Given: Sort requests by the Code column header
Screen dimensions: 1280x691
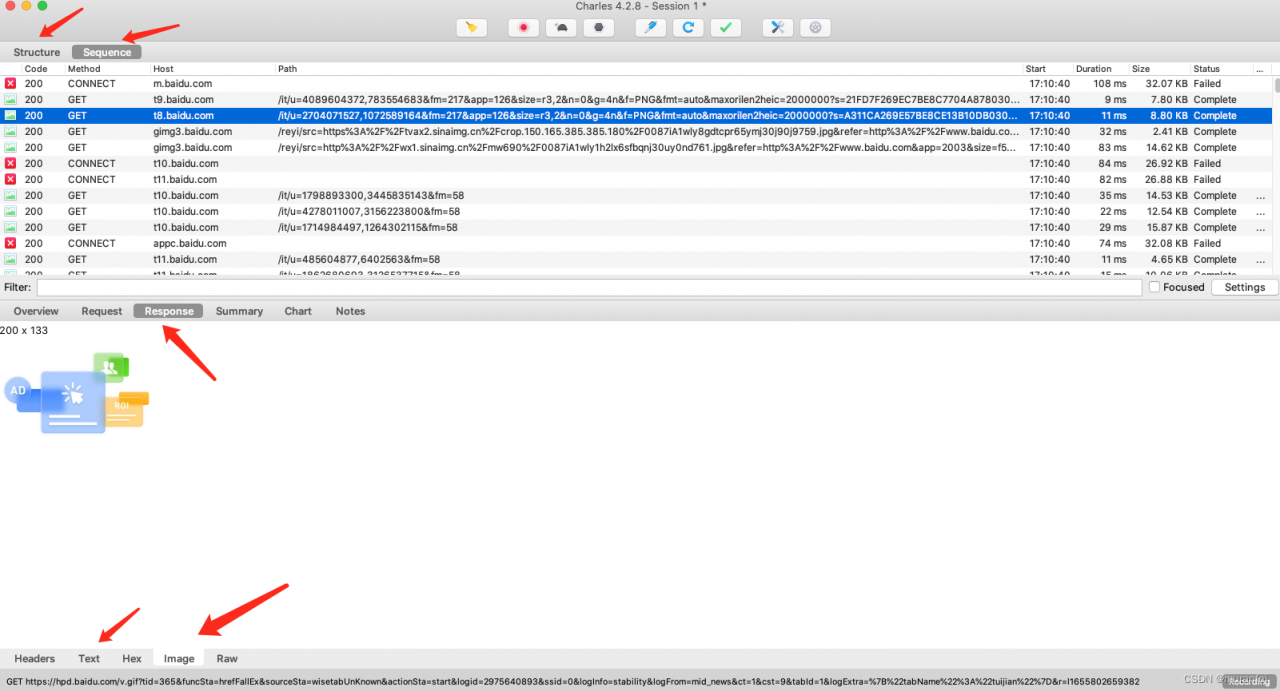Looking at the screenshot, I should click(36, 69).
